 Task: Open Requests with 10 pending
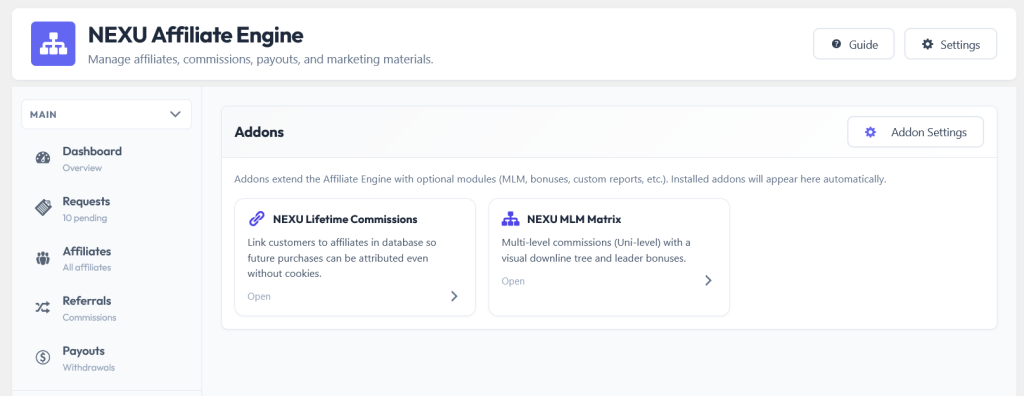(x=106, y=208)
